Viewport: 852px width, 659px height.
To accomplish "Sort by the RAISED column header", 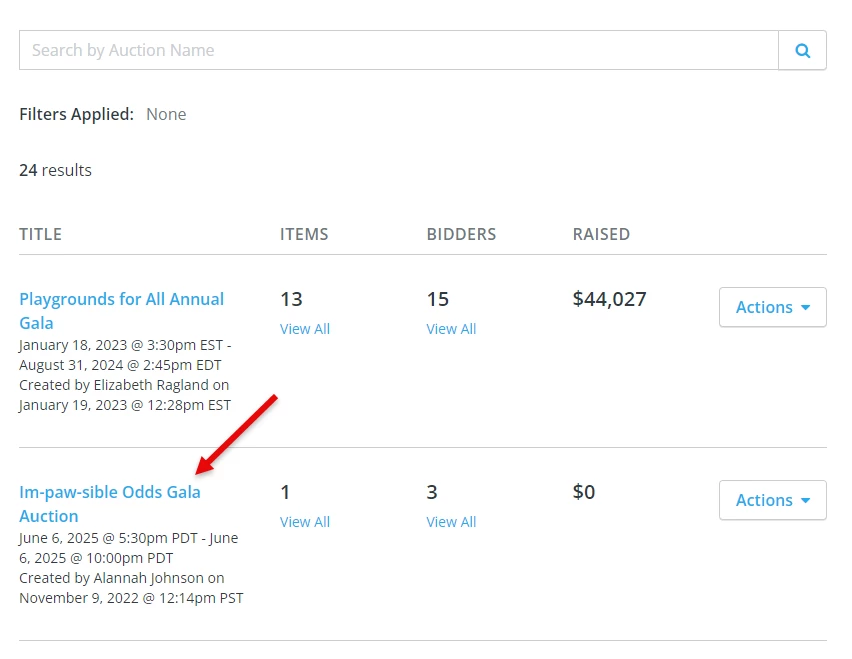I will pyautogui.click(x=600, y=234).
